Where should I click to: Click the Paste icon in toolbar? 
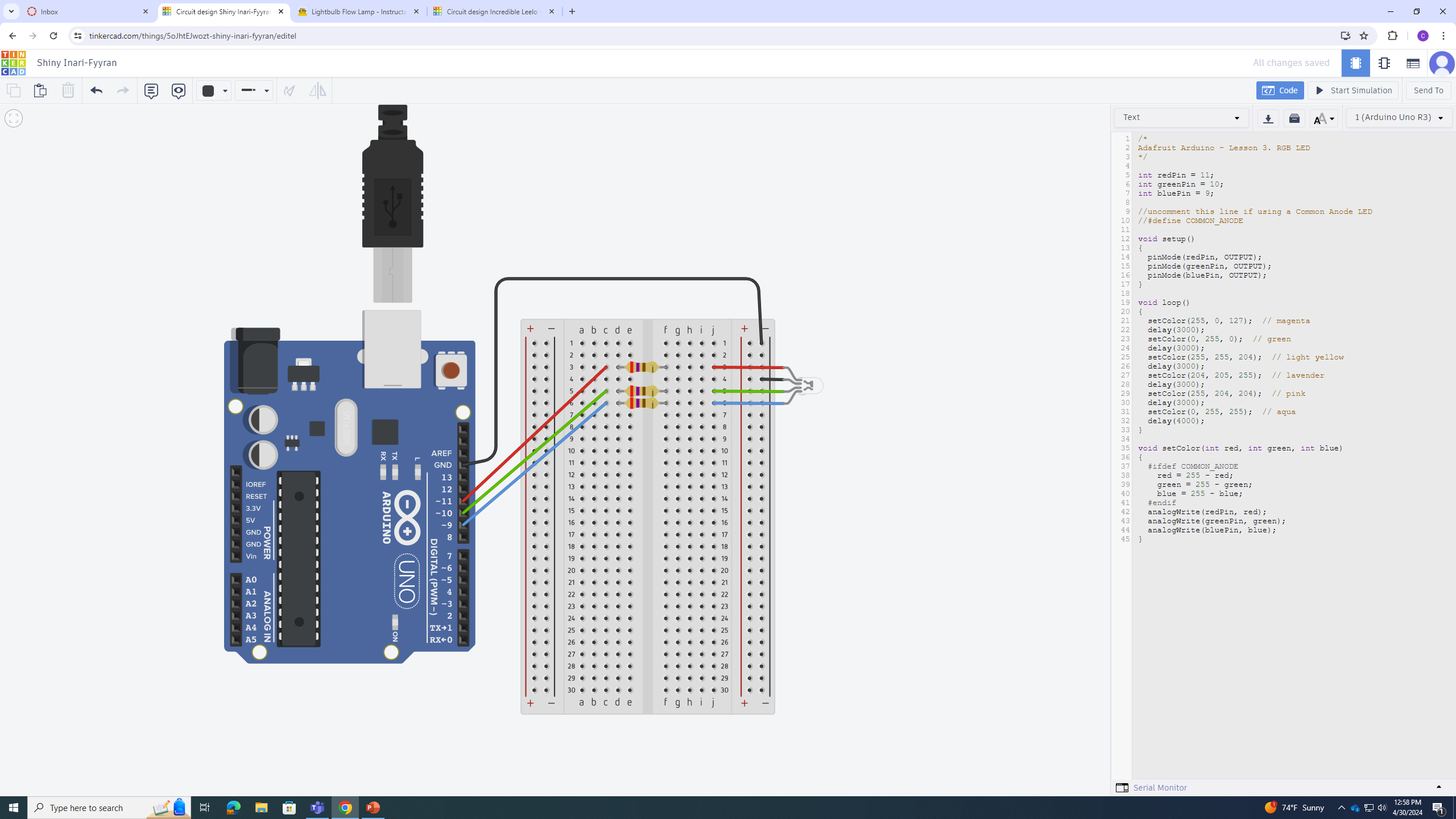tap(40, 90)
